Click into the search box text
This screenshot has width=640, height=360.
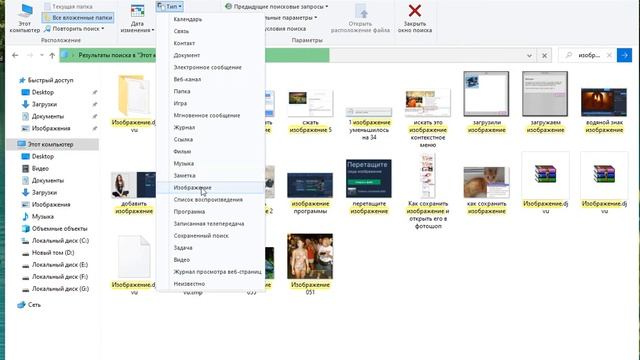(589, 55)
